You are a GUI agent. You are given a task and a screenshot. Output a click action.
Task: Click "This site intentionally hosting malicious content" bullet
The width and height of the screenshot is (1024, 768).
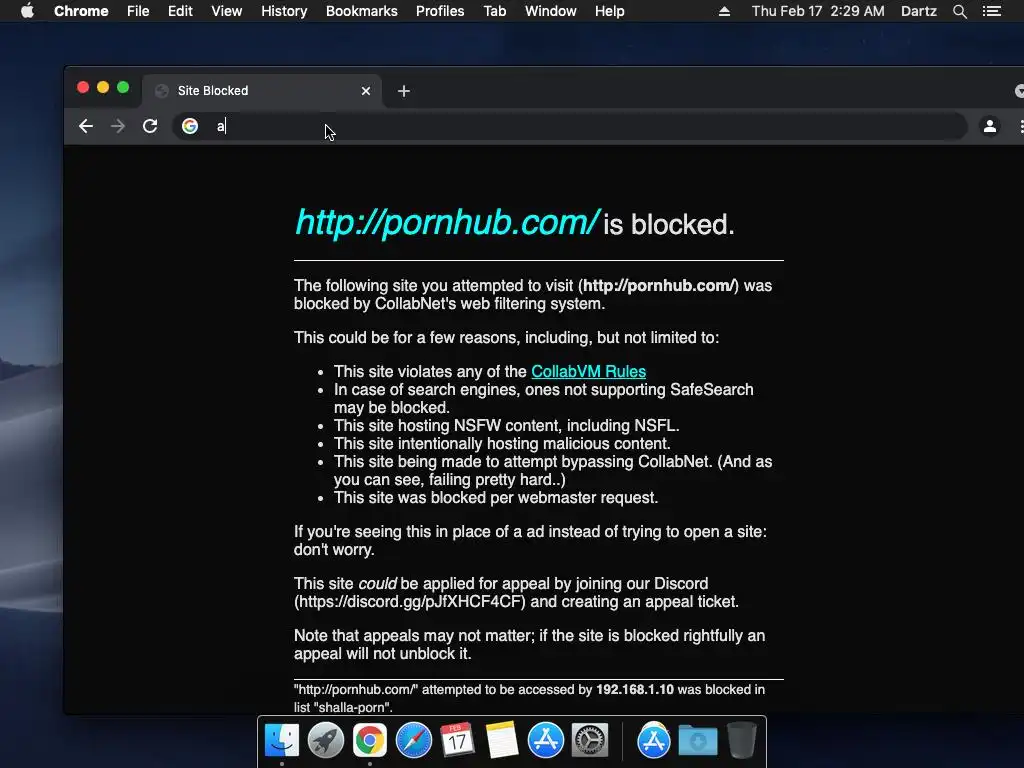502,443
